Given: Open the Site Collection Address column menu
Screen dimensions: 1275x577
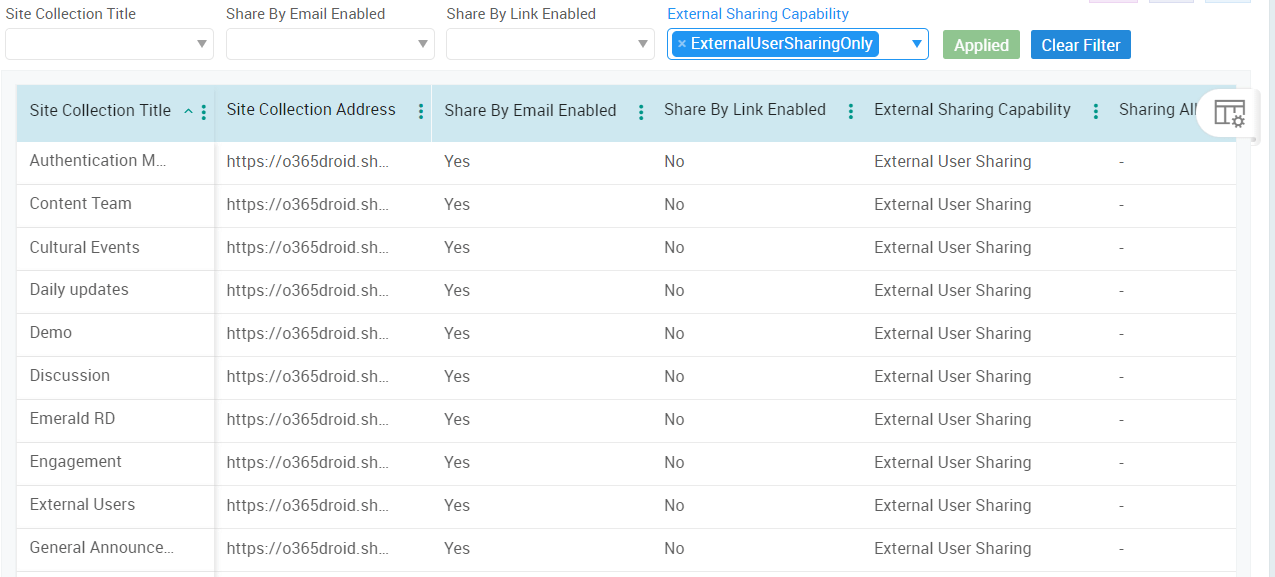Looking at the screenshot, I should [x=419, y=111].
